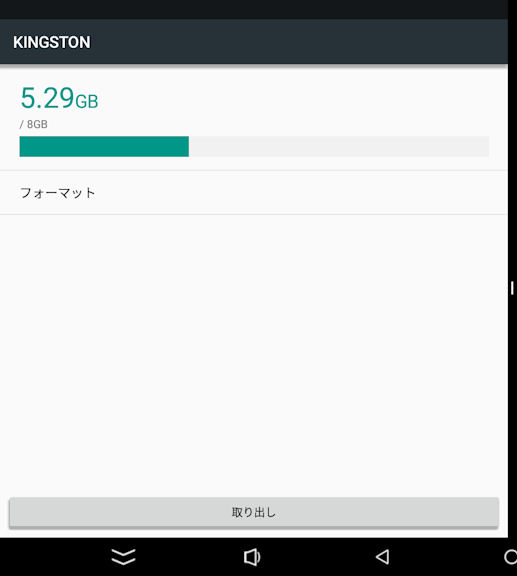The width and height of the screenshot is (517, 576).
Task: Click the teal GB unit beside 5.29
Action: 87,101
